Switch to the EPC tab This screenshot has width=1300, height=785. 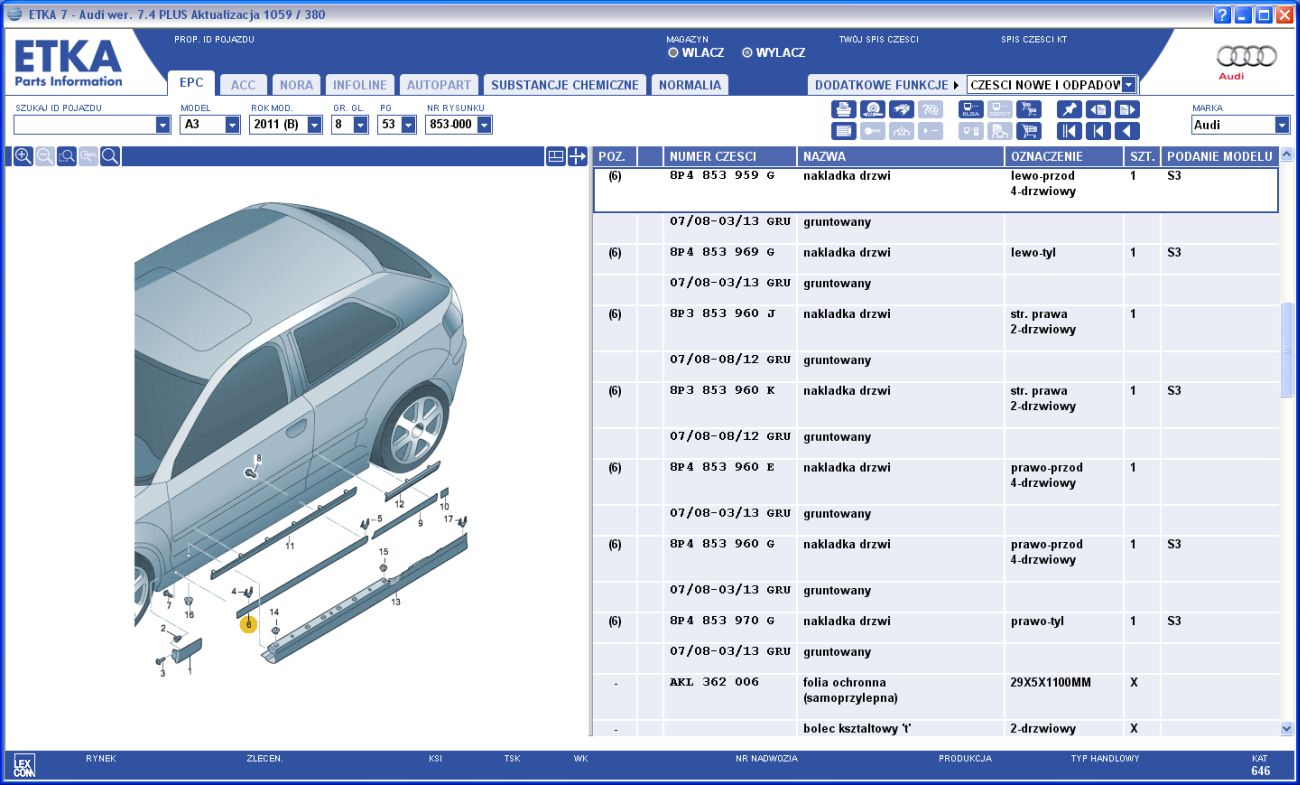[x=191, y=84]
